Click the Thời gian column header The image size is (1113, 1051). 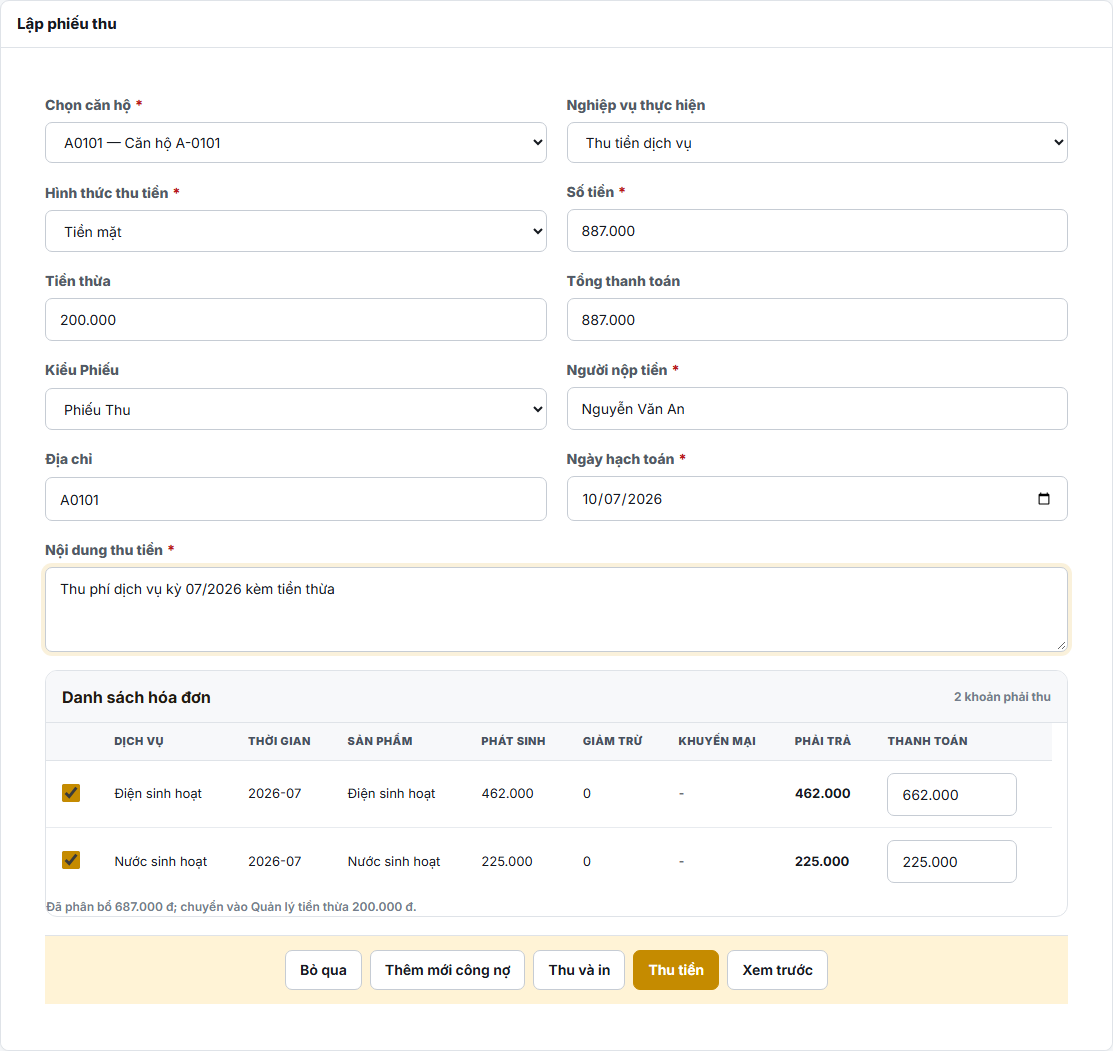coord(279,741)
